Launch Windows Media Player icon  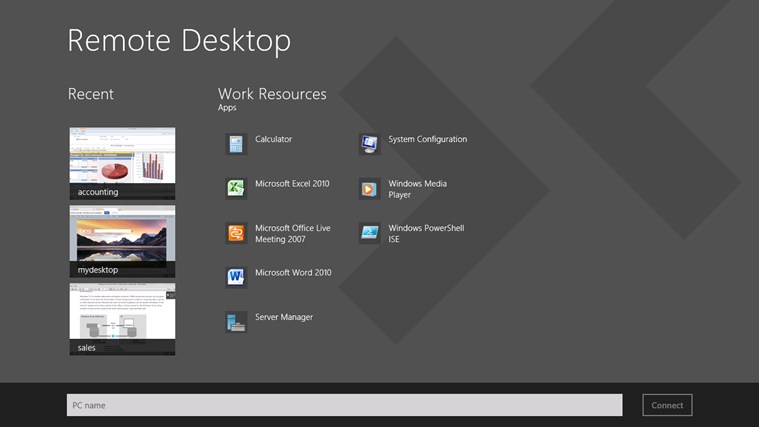coord(369,189)
